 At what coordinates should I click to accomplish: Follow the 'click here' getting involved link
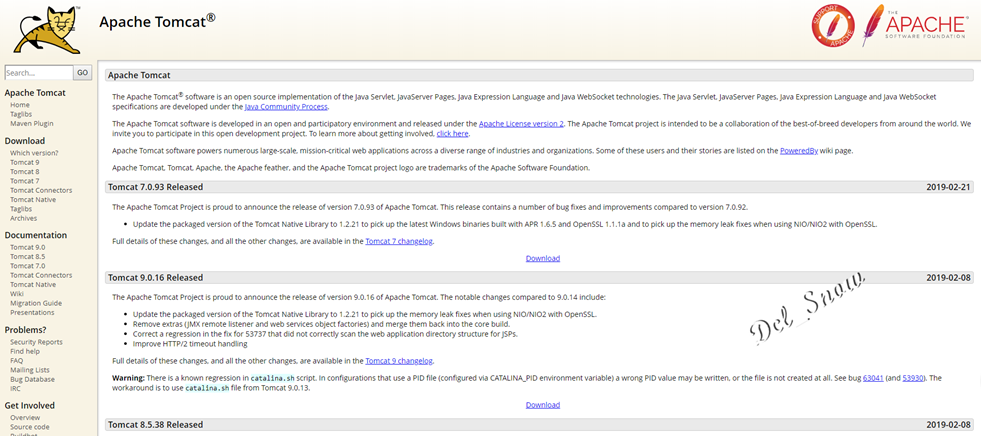pyautogui.click(x=452, y=134)
